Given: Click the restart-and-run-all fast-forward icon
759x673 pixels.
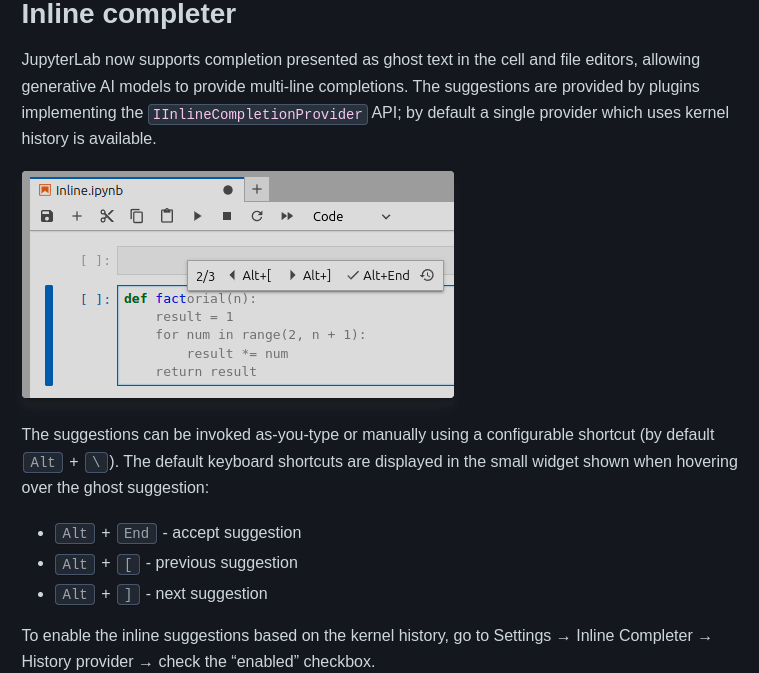Looking at the screenshot, I should click(287, 216).
